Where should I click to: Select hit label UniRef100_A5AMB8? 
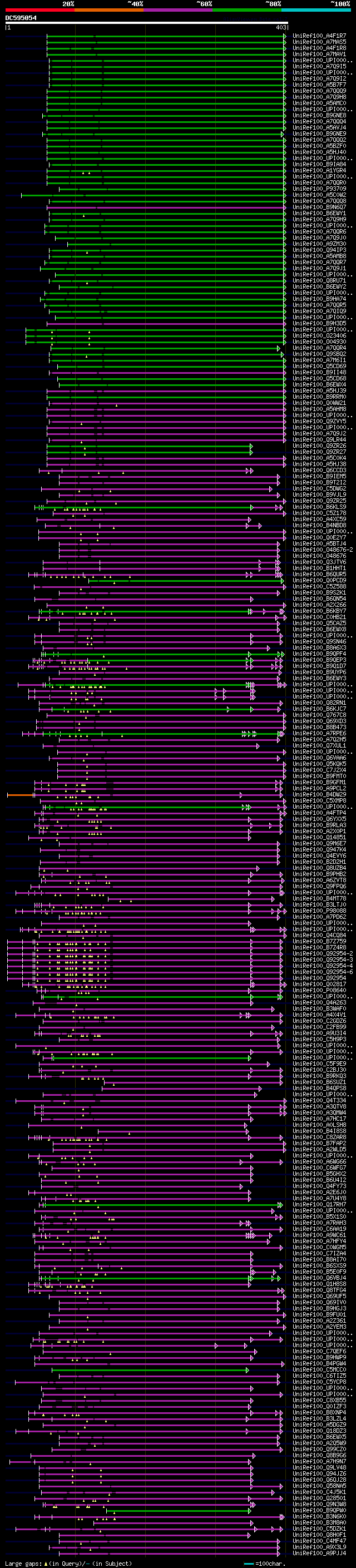tap(319, 256)
